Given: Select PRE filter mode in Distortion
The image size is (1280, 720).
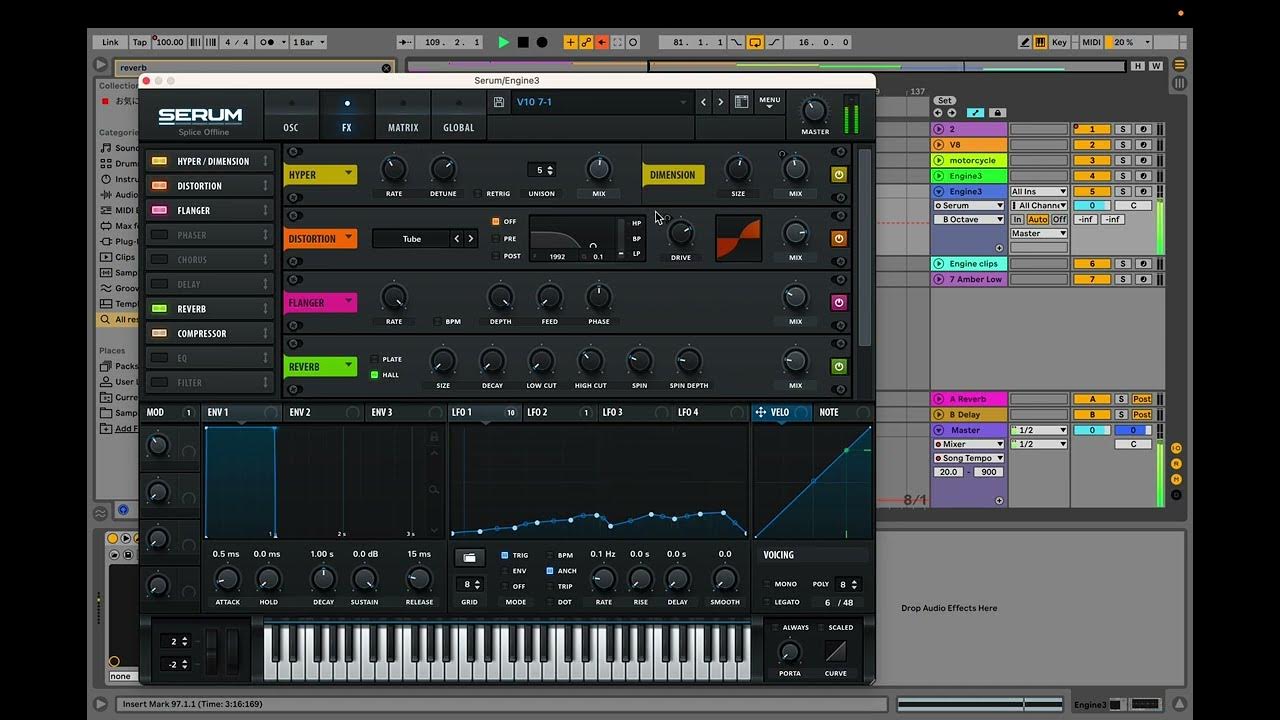Looking at the screenshot, I should pos(495,239).
